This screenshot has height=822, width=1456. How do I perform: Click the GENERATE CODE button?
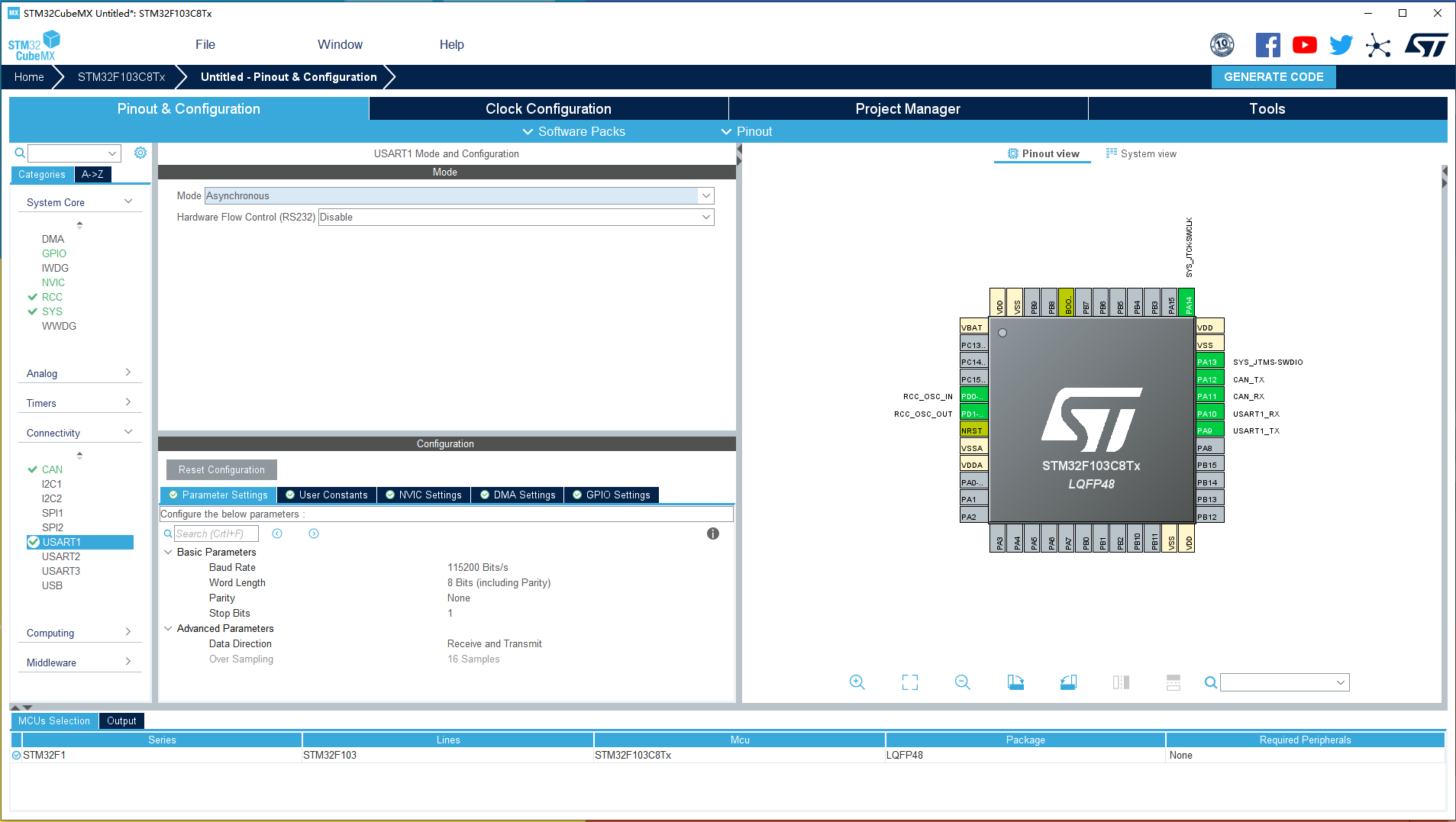click(x=1273, y=76)
